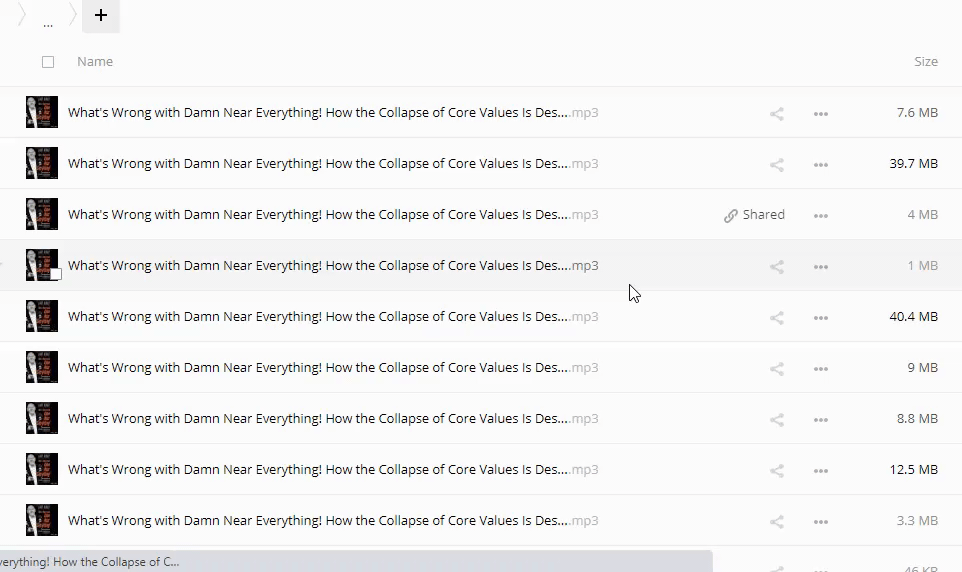Viewport: 962px width, 572px height.
Task: Click the share icon for the 9 MB file
Action: point(776,368)
